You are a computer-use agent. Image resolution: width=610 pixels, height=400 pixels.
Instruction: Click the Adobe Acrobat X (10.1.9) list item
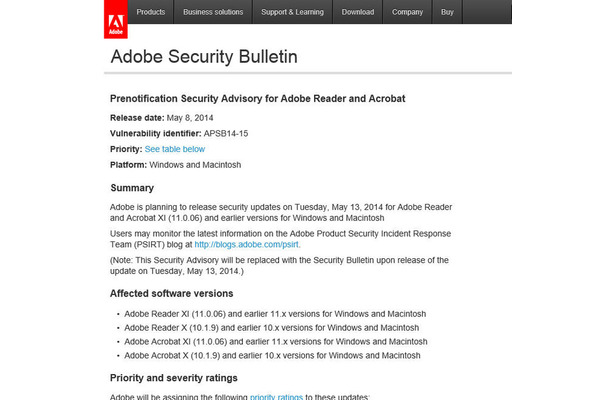click(x=272, y=355)
